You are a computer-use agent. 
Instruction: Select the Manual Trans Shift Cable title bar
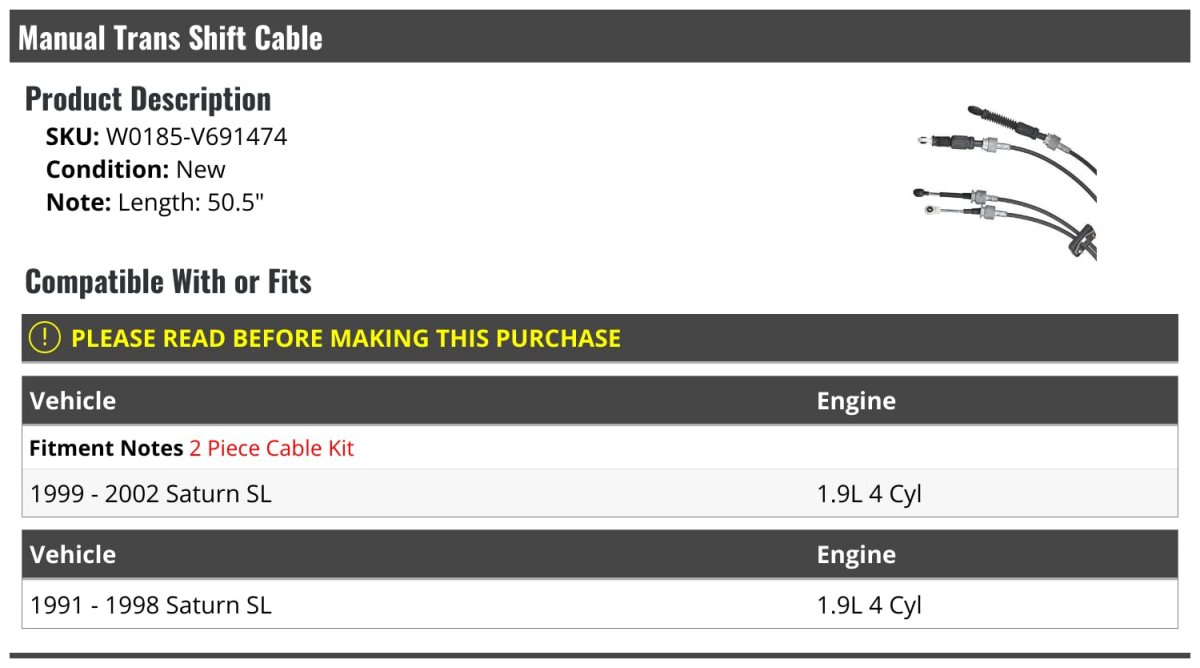click(600, 37)
